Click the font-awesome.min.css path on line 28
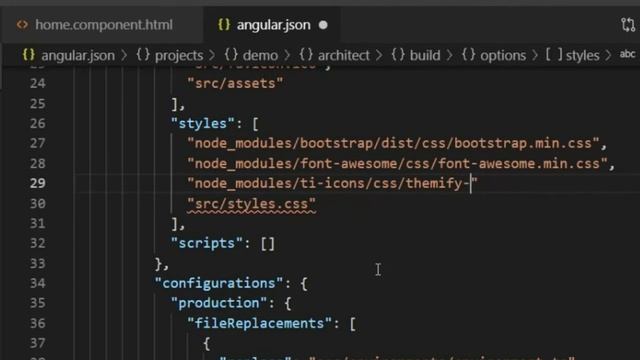The height and width of the screenshot is (360, 640). 397,163
